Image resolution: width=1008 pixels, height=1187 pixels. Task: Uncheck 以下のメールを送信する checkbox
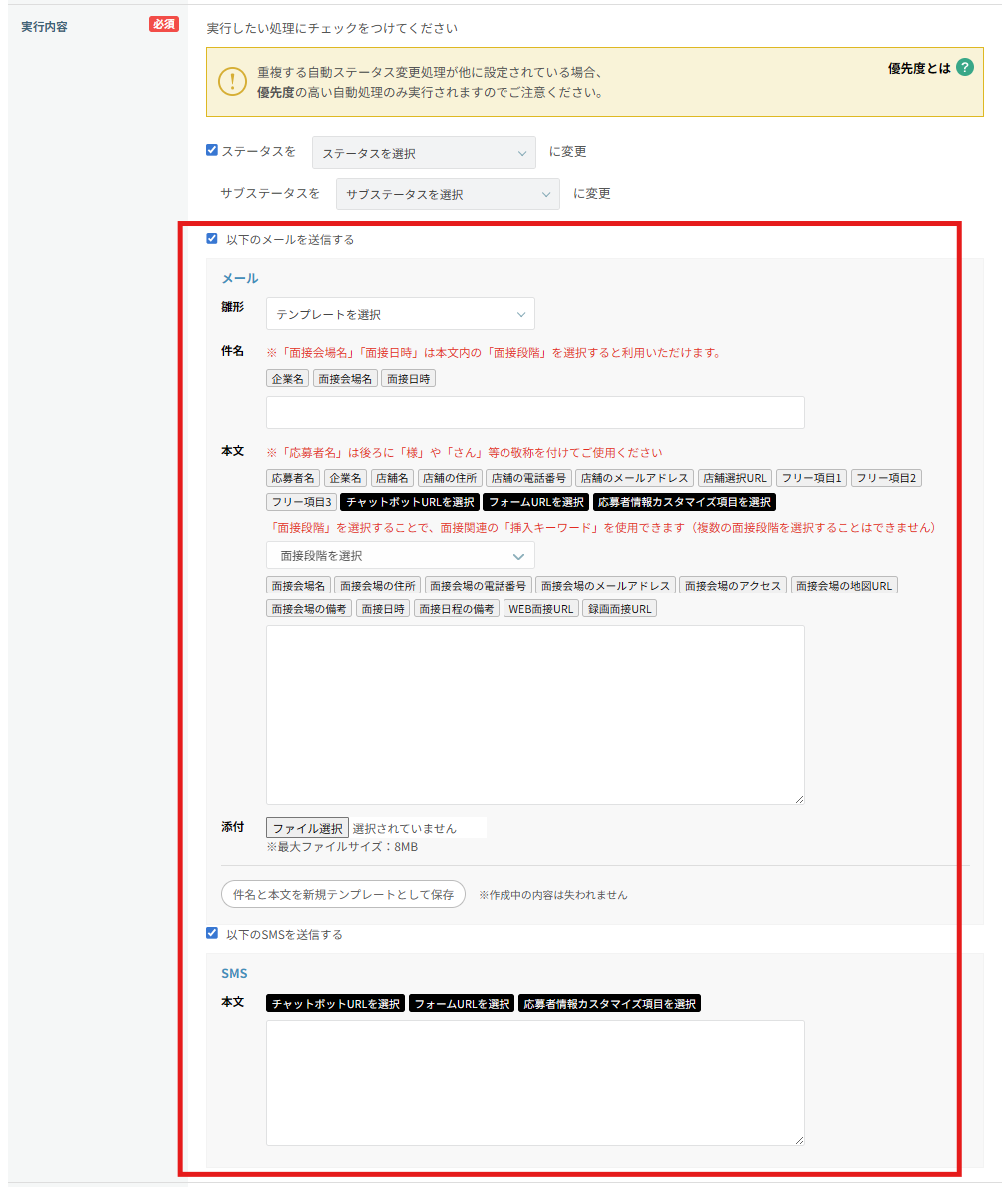212,239
